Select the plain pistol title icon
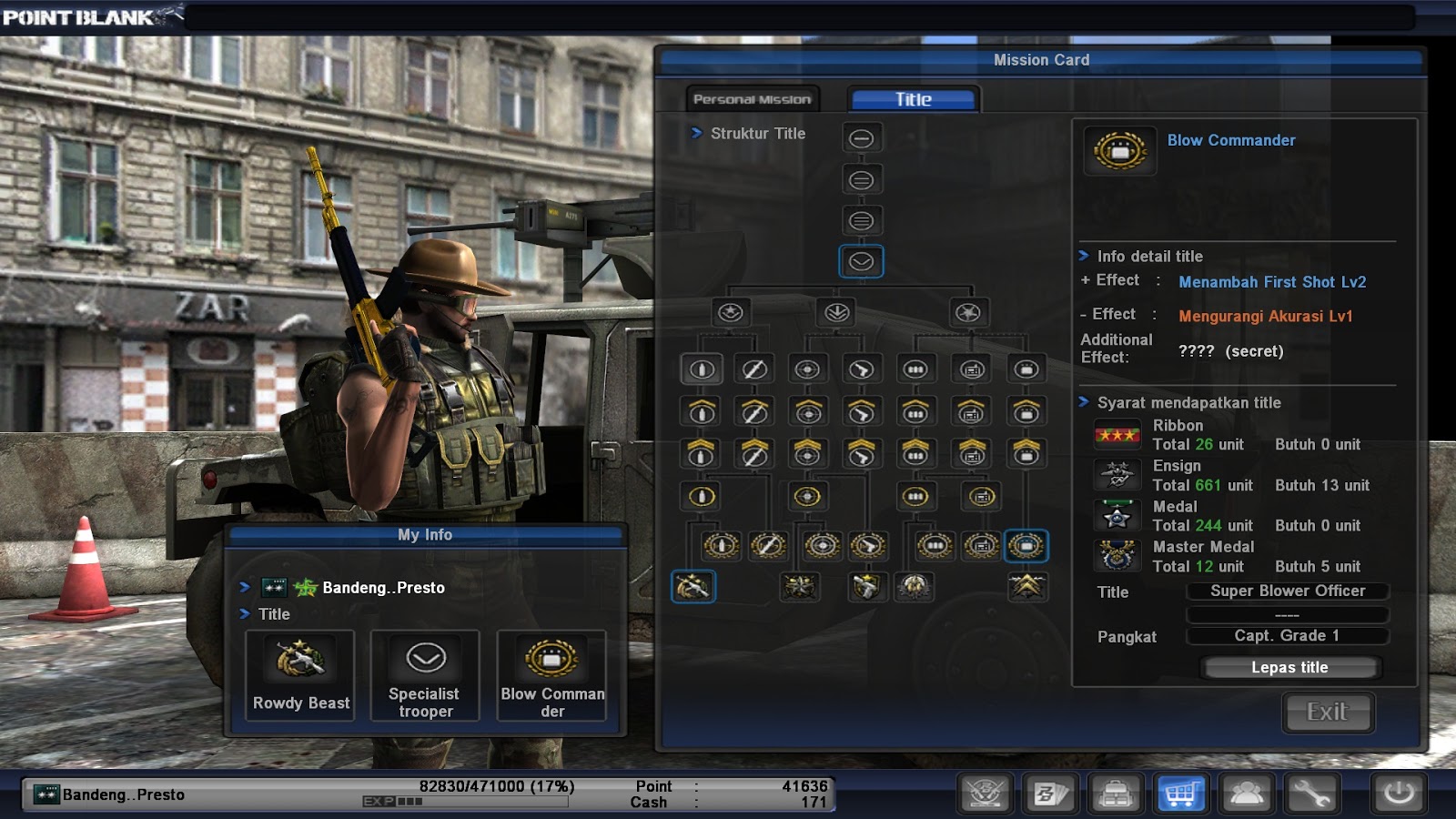The image size is (1456, 819). tap(861, 369)
